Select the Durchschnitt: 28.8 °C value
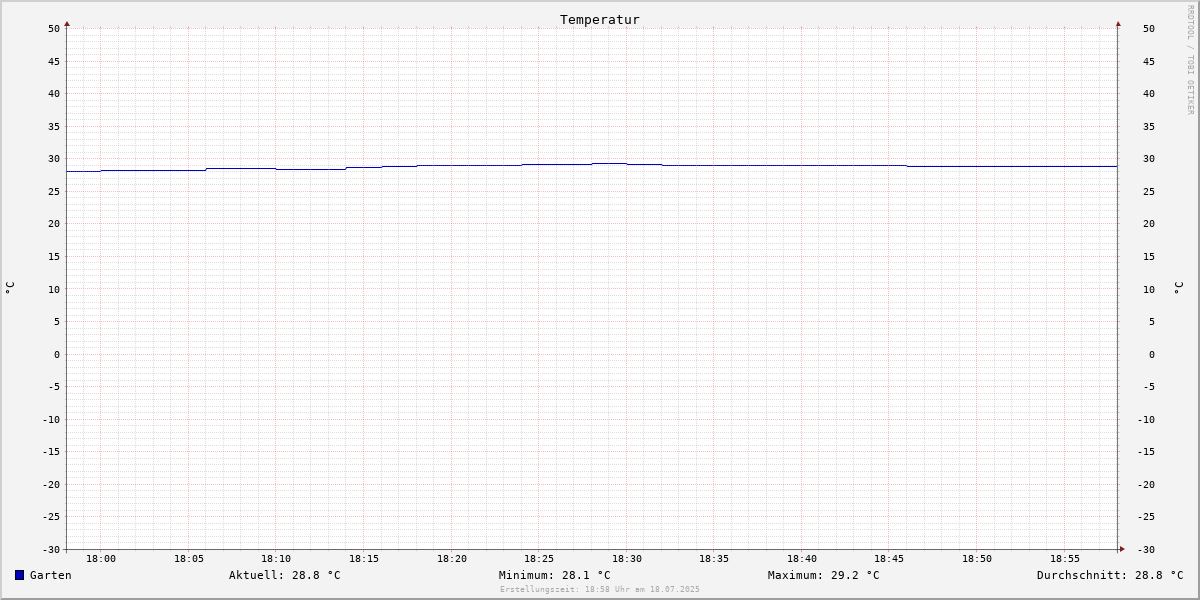This screenshot has height=600, width=1200. 1110,575
